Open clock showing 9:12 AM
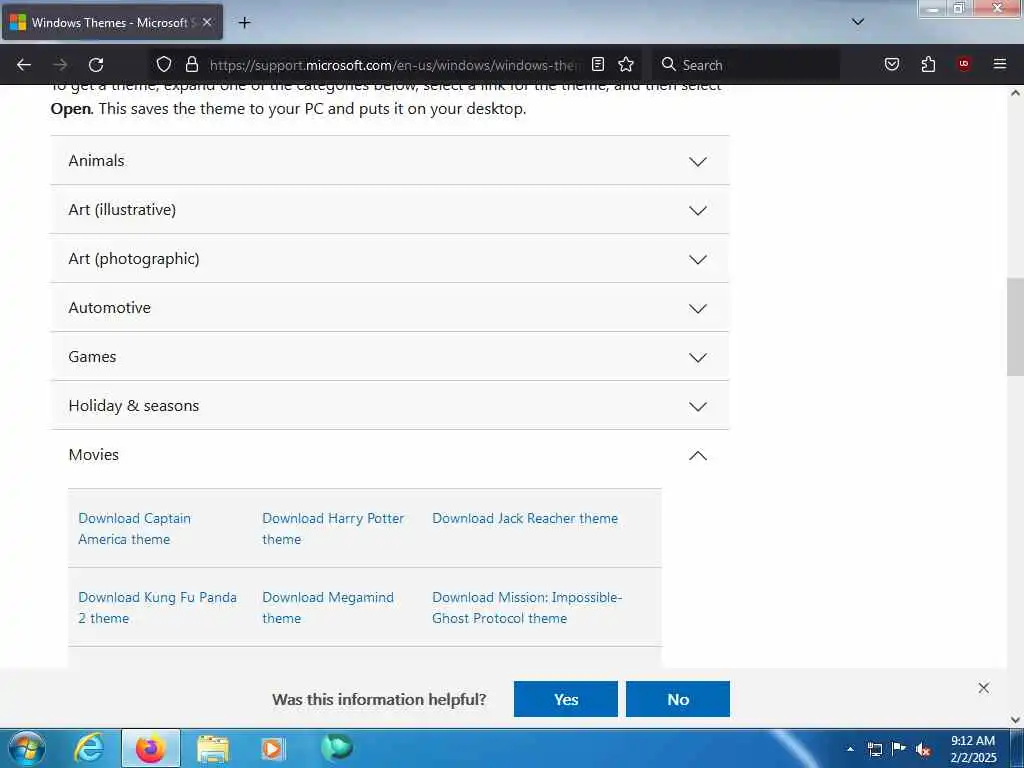The image size is (1024, 768). 973,749
